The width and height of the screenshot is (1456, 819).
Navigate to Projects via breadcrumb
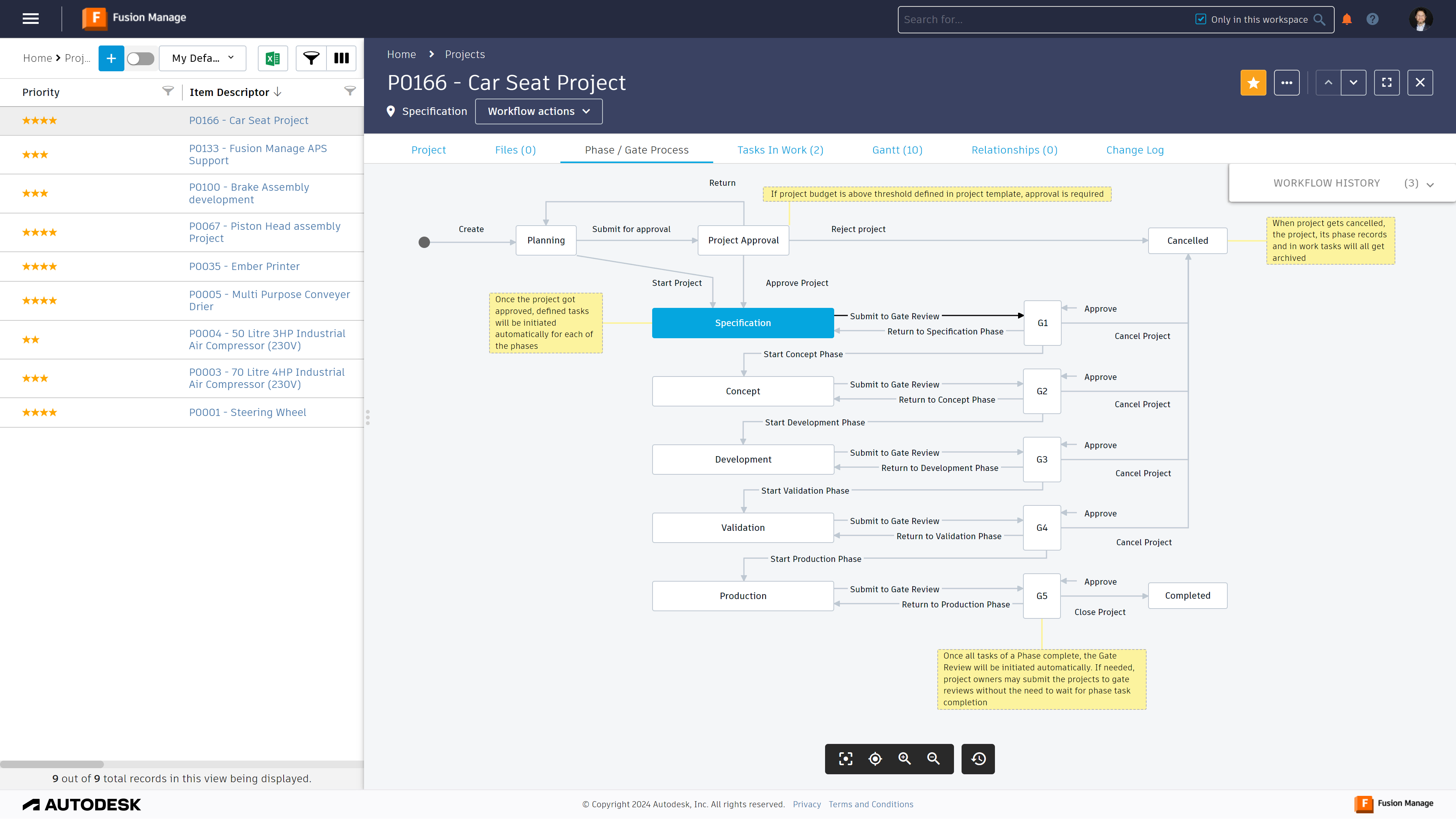point(464,54)
